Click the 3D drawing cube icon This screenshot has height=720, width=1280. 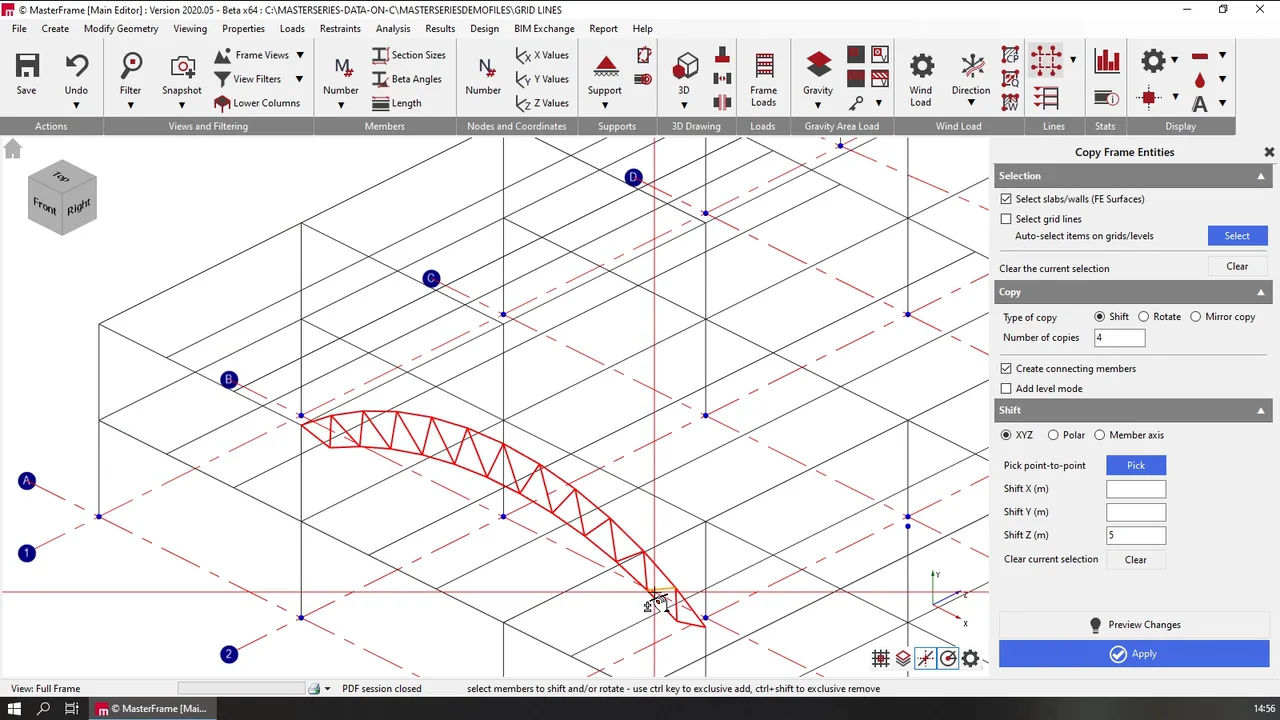tap(685, 66)
